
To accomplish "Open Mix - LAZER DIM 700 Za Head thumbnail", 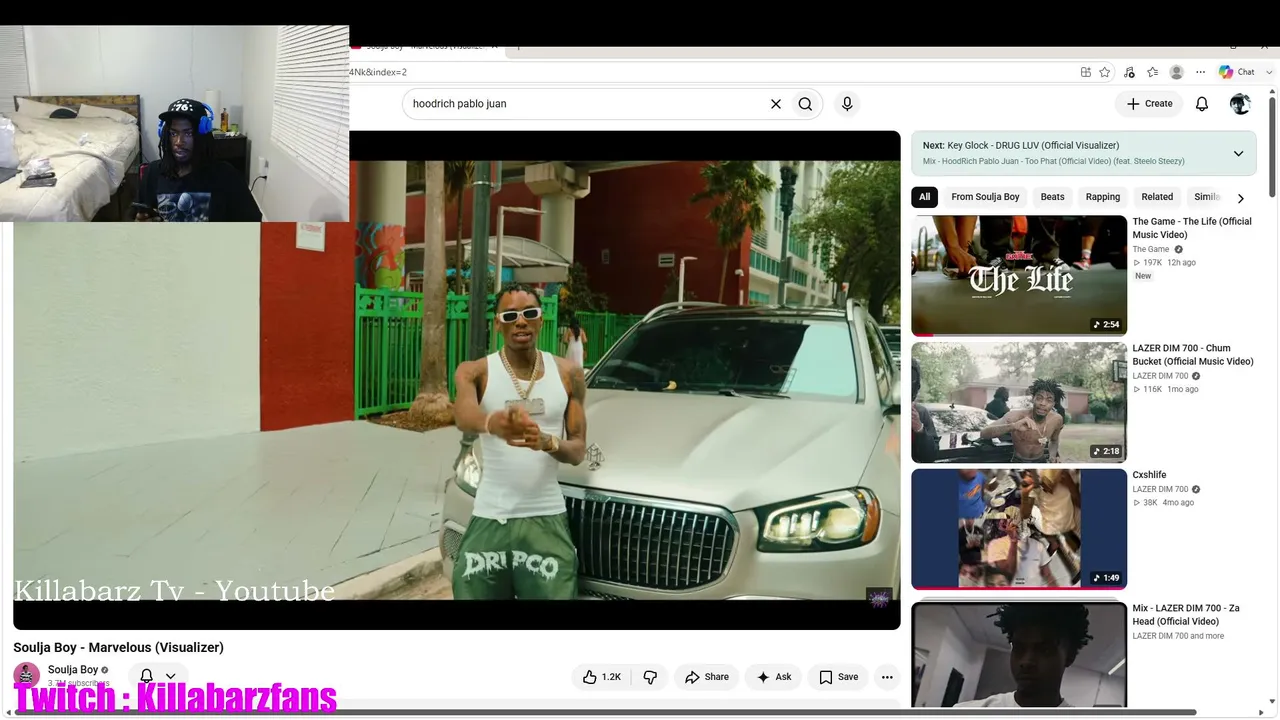I will 1019,653.
